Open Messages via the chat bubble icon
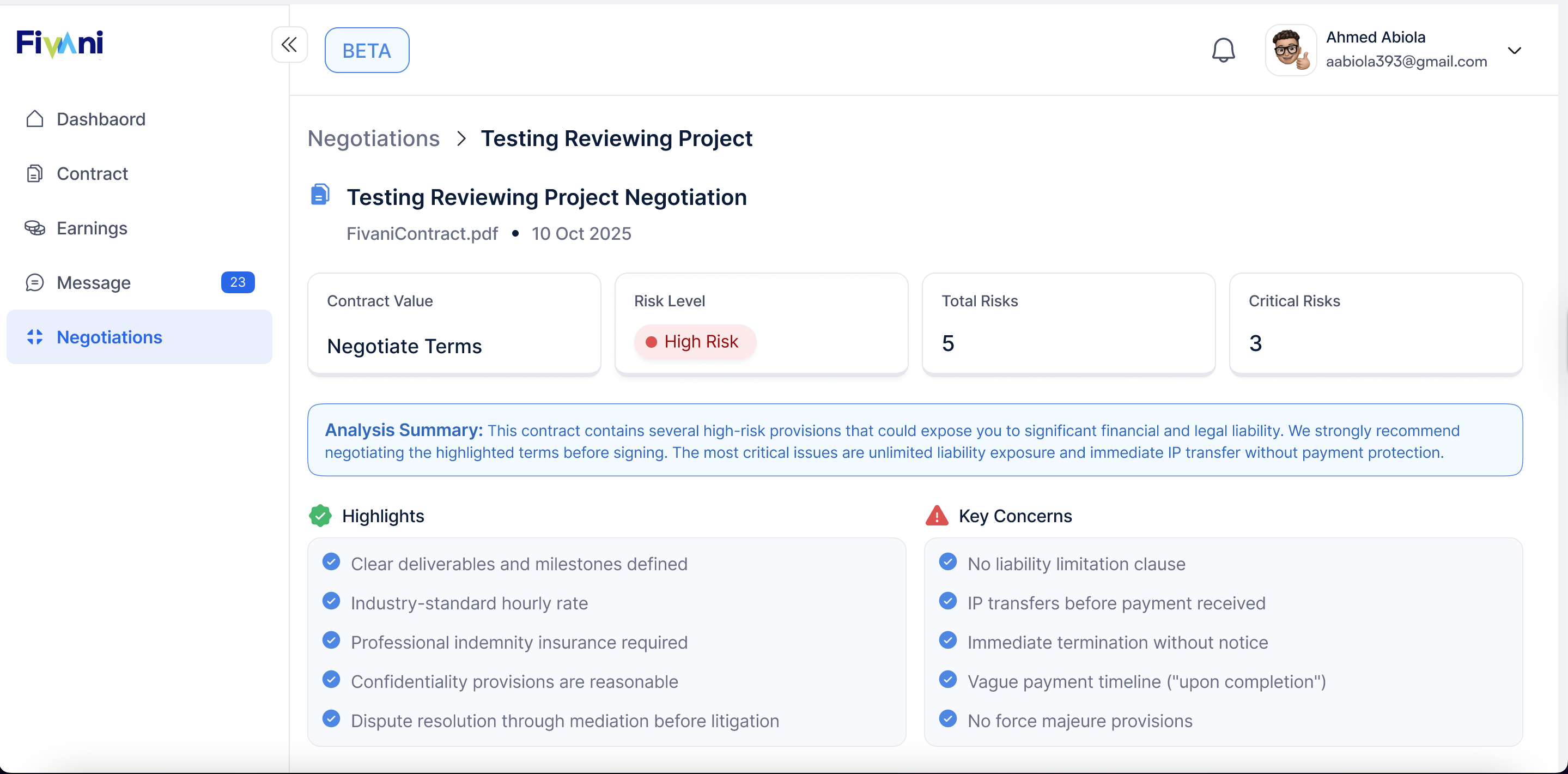The image size is (1568, 774). pyautogui.click(x=35, y=282)
